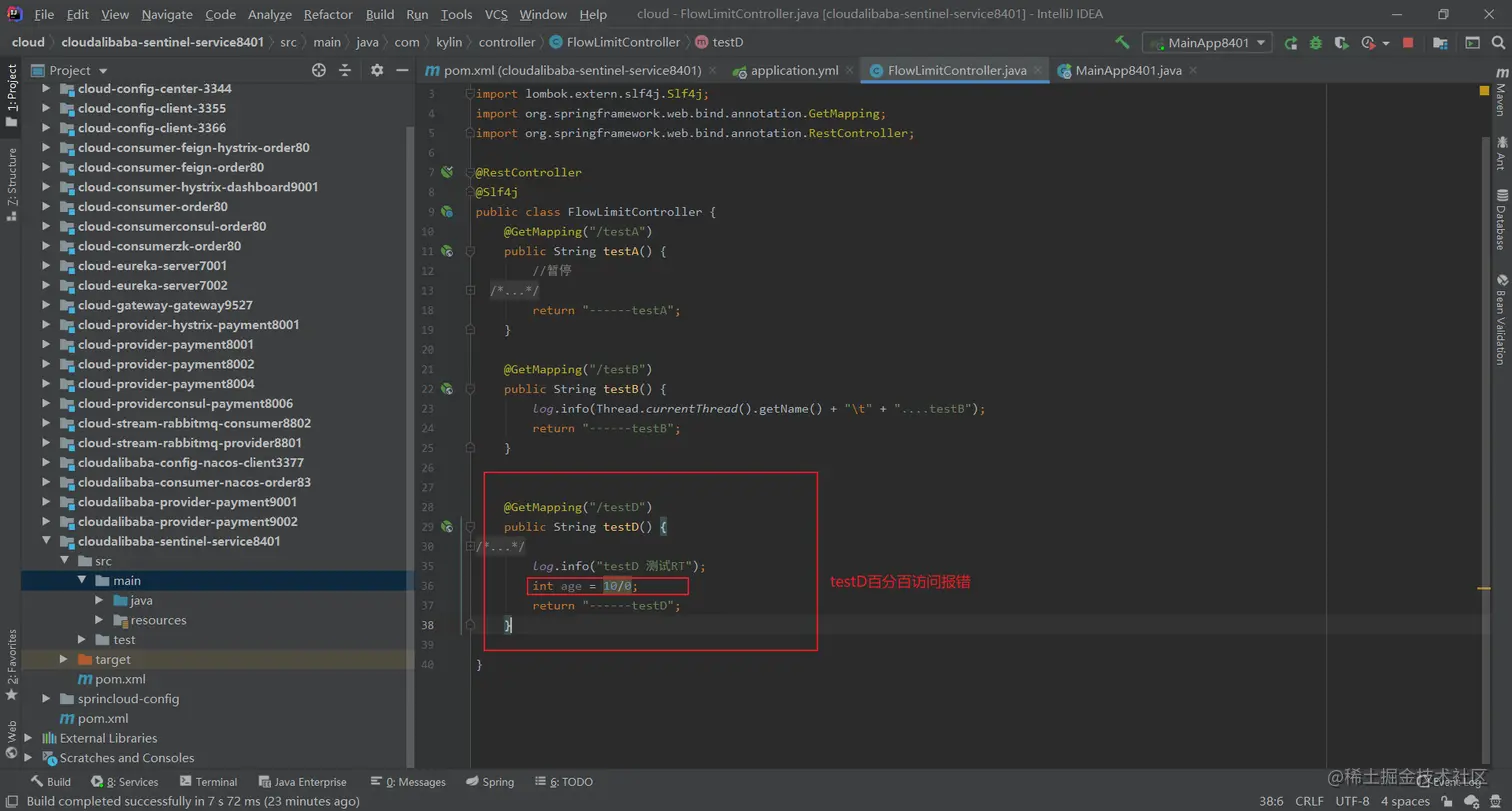
Task: Select pom.xml under sentinel-service8401
Action: pos(112,679)
